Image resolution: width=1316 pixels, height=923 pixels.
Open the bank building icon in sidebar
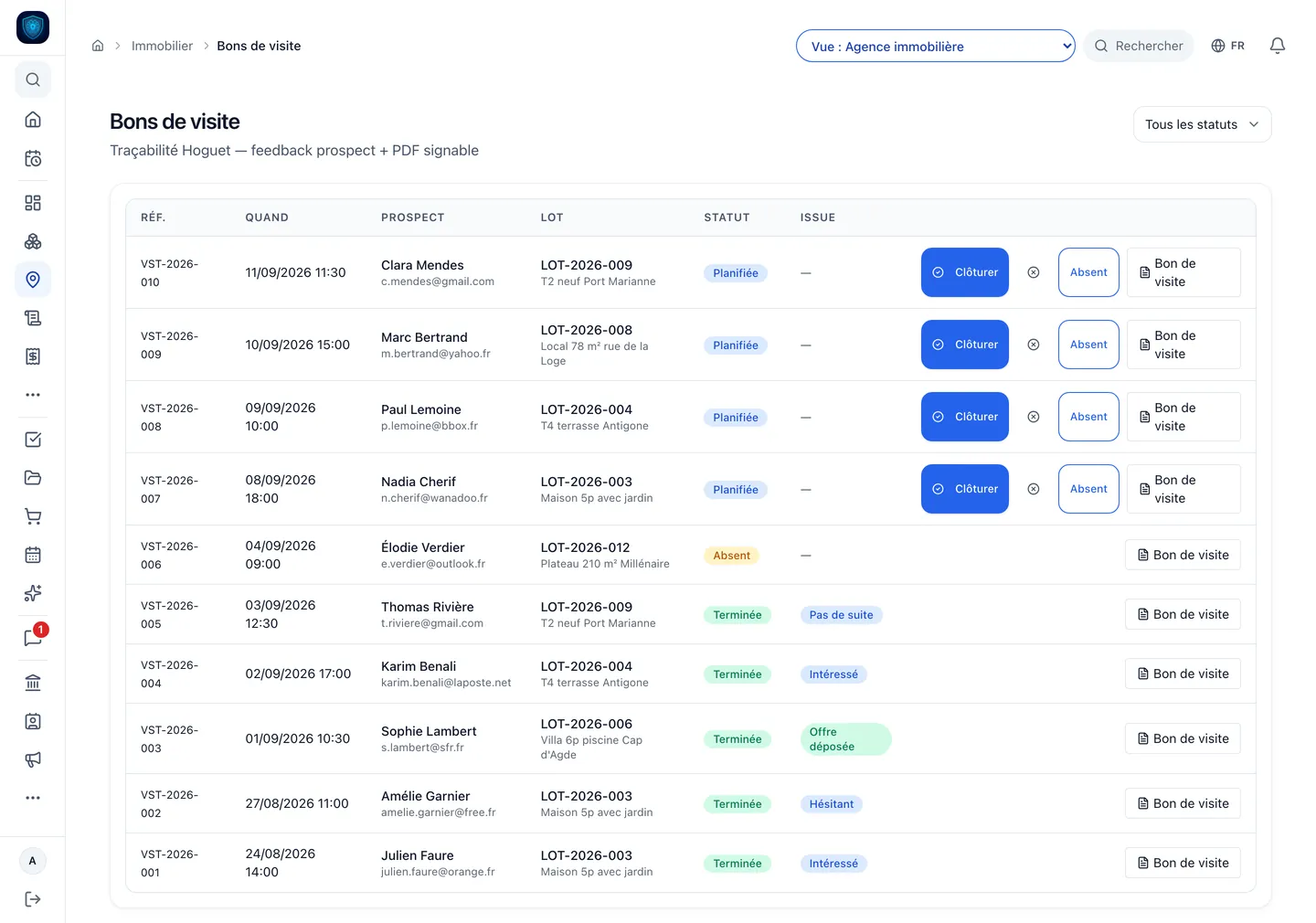point(33,683)
